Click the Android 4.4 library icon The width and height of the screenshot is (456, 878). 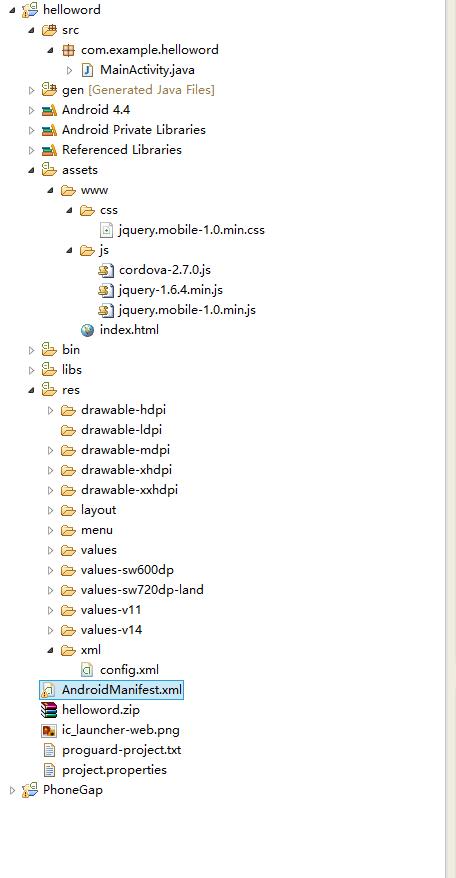click(49, 110)
